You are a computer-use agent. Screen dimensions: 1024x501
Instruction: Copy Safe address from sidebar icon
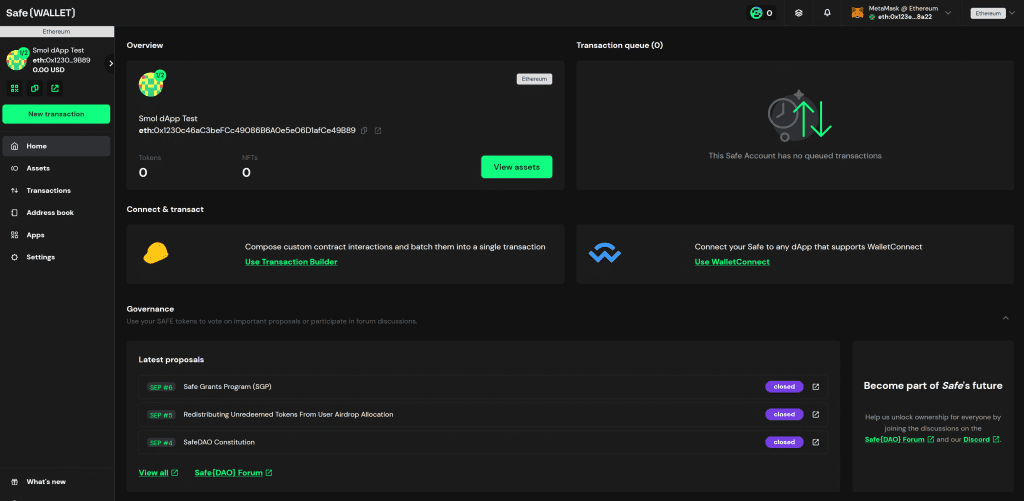35,88
